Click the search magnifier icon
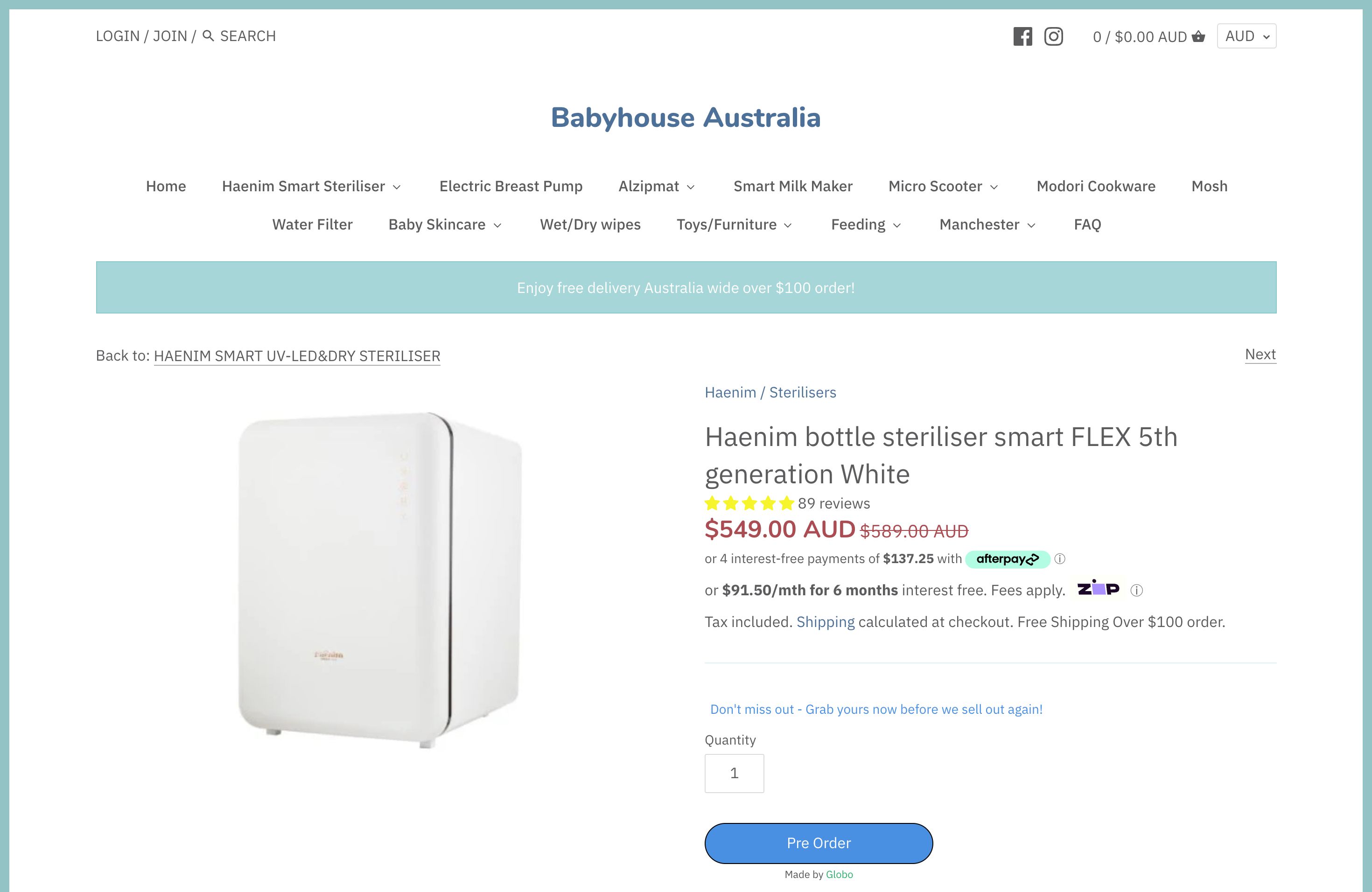This screenshot has width=1372, height=892. [208, 36]
